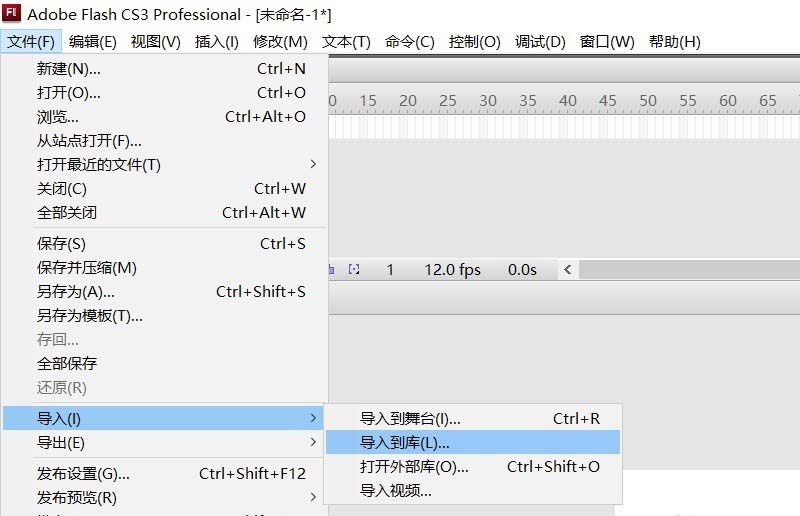The image size is (800, 516).
Task: Open the 帮助(H) menu
Action: tap(674, 41)
